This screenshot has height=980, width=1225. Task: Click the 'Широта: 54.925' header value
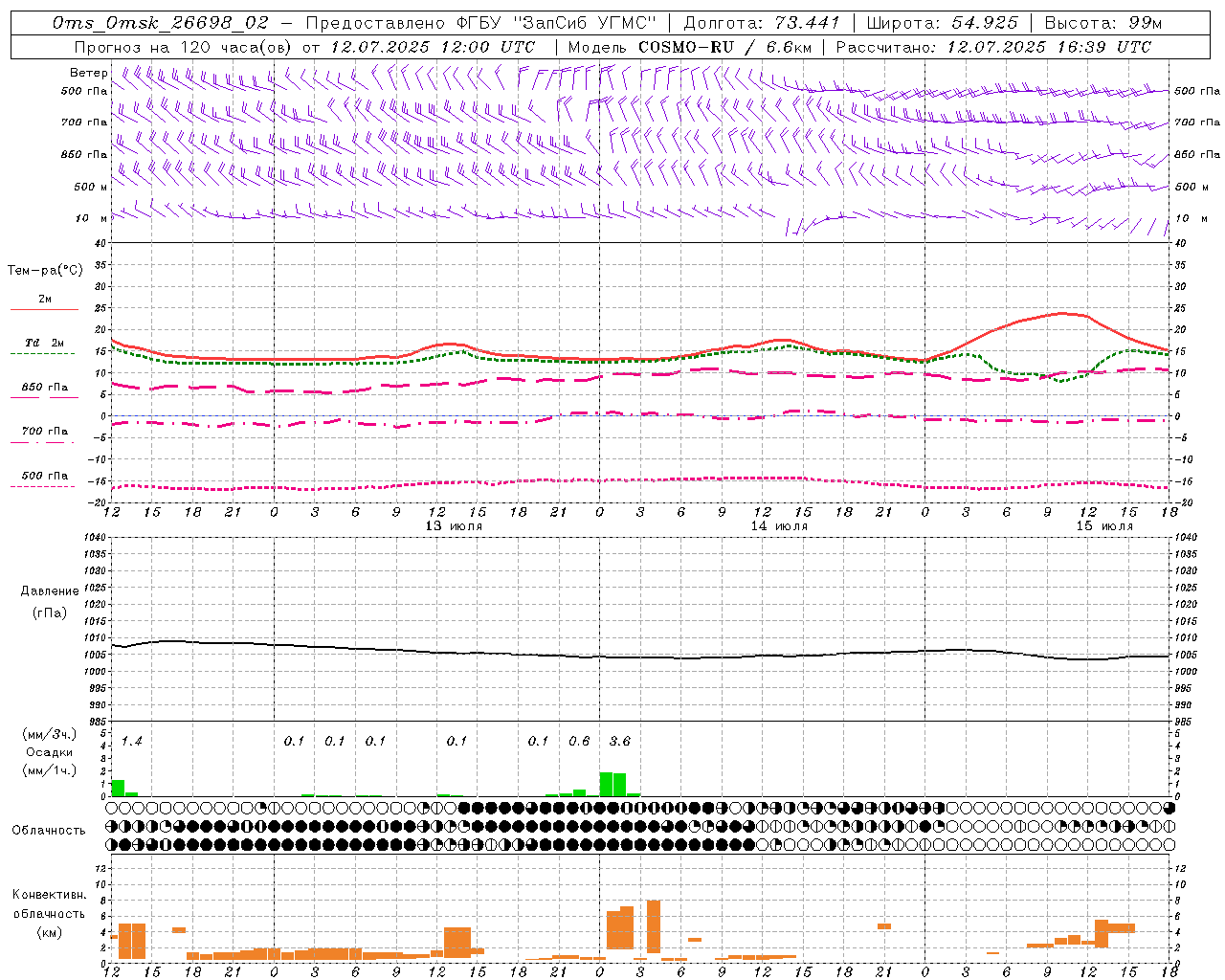[942, 22]
